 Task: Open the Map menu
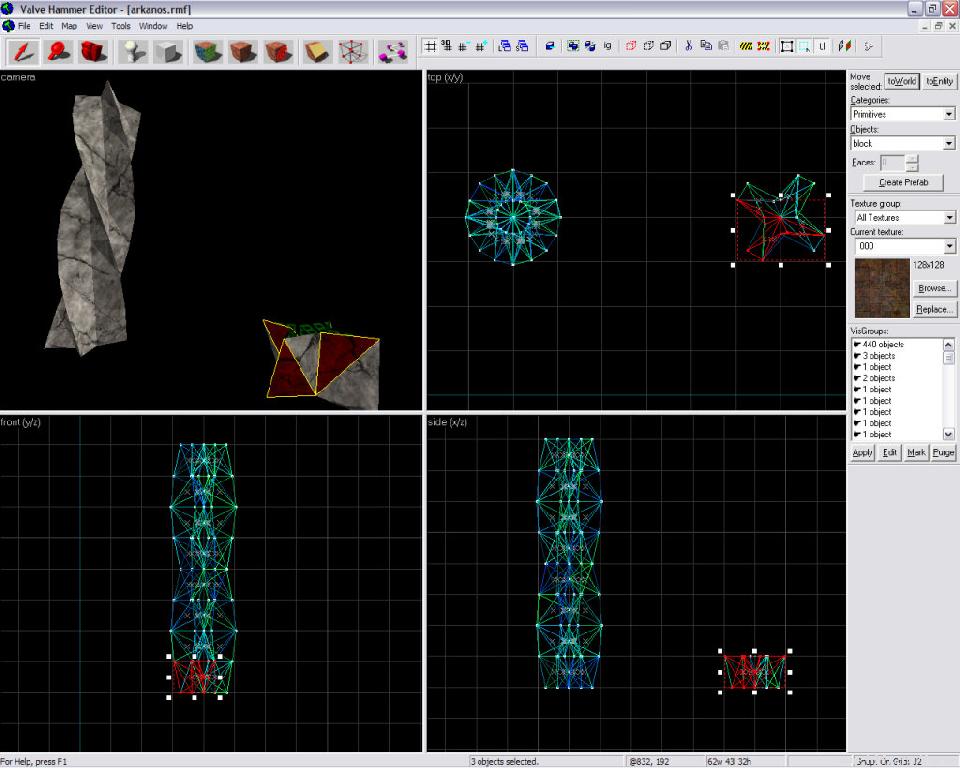pyautogui.click(x=69, y=25)
